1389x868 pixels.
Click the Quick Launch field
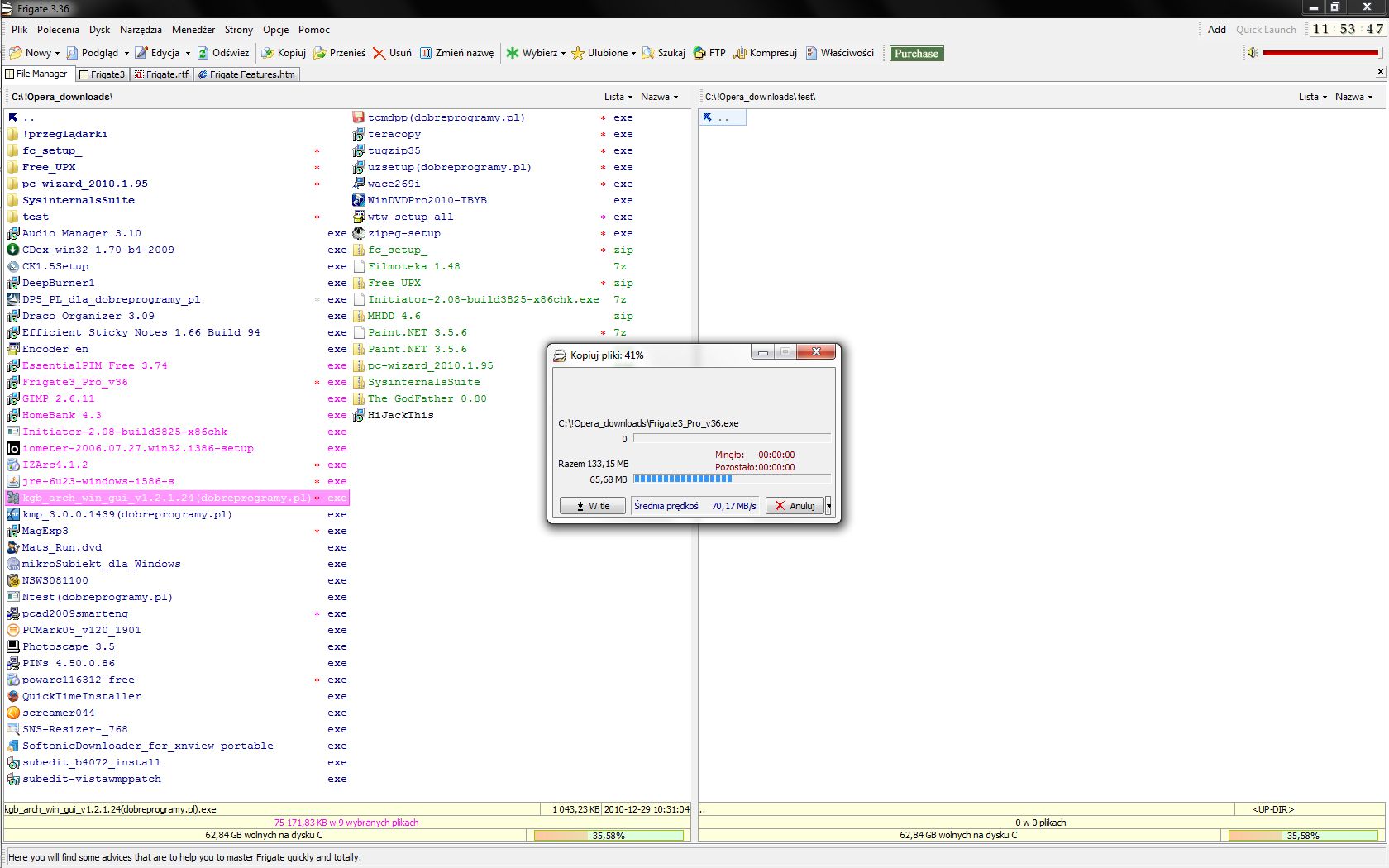[1266, 30]
